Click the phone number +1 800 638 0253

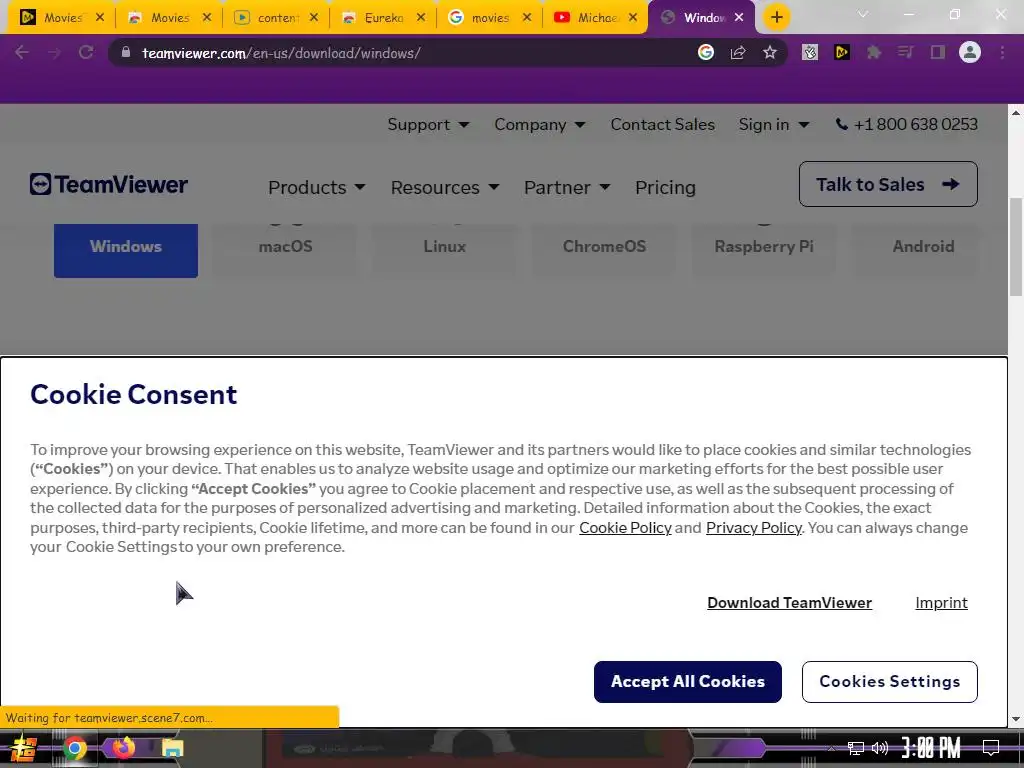(906, 124)
